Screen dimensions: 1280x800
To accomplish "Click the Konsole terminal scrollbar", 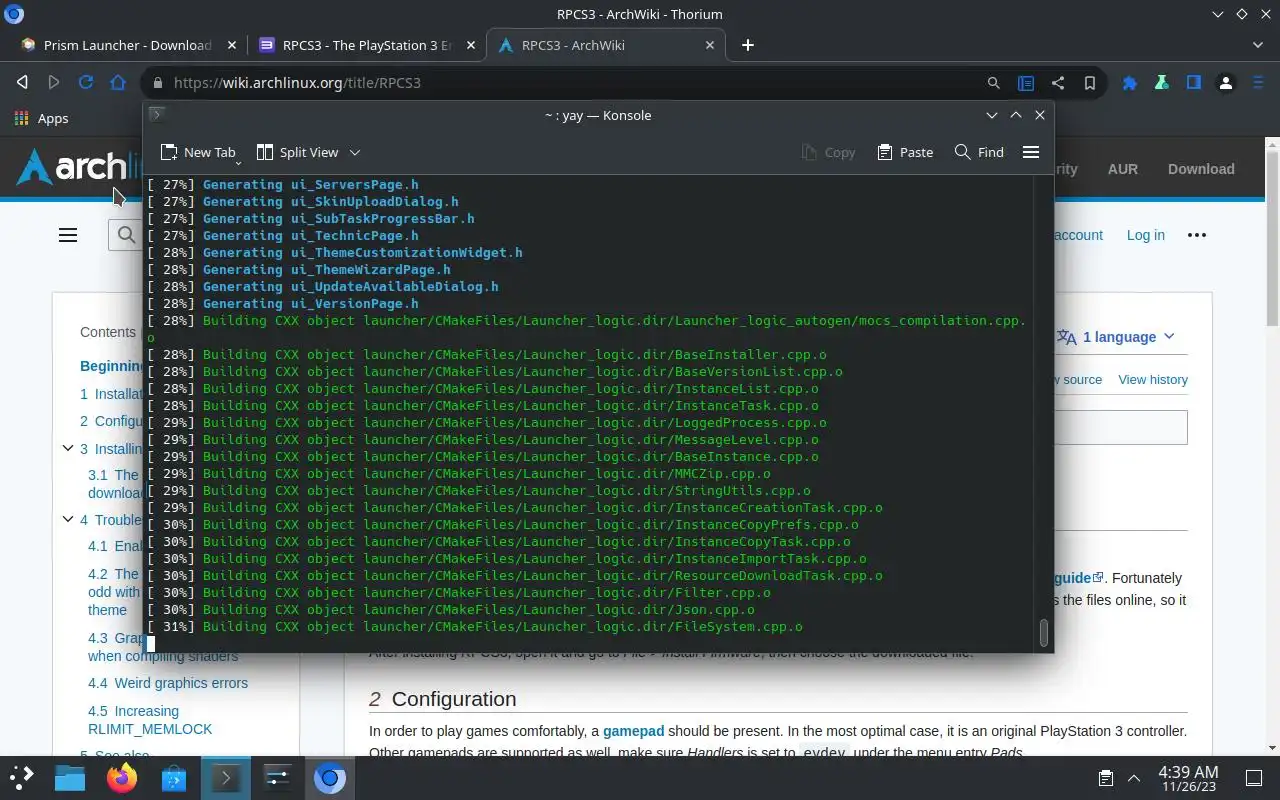I will pos(1043,633).
